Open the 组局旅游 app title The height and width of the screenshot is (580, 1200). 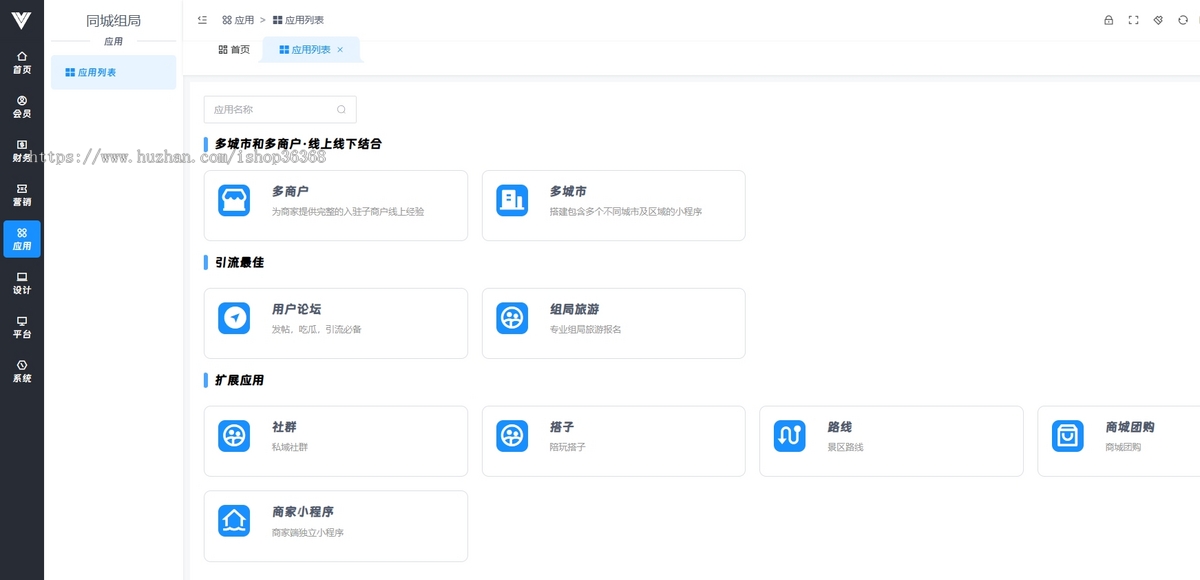tap(574, 309)
